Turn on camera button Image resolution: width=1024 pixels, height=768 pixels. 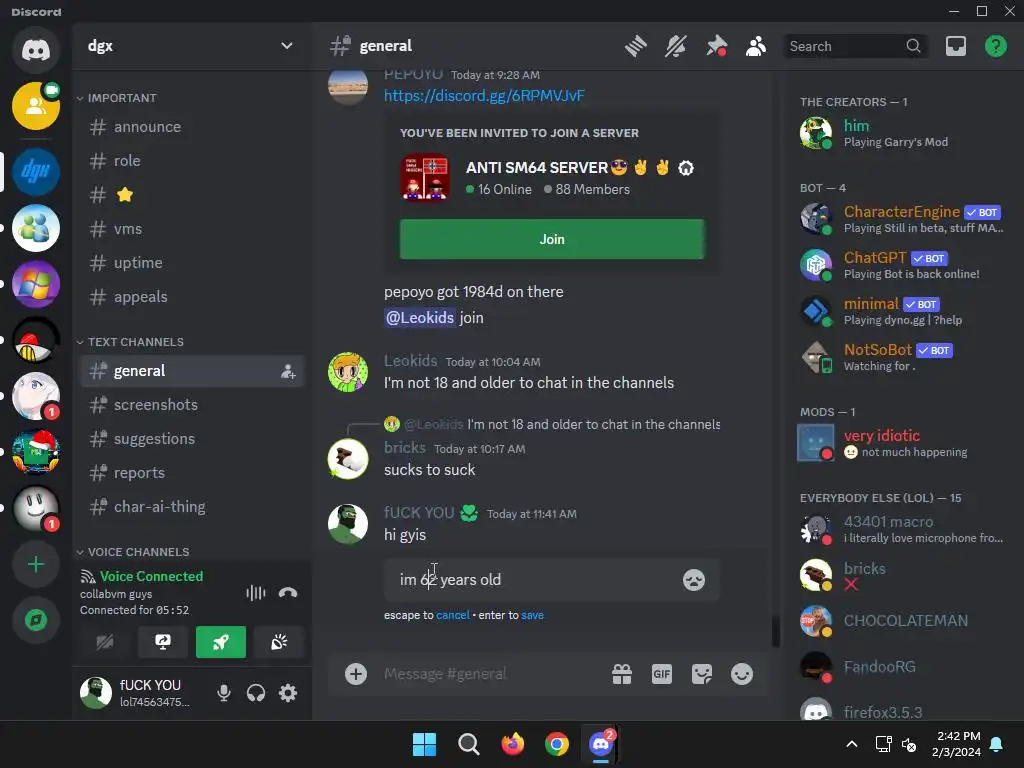pos(104,643)
